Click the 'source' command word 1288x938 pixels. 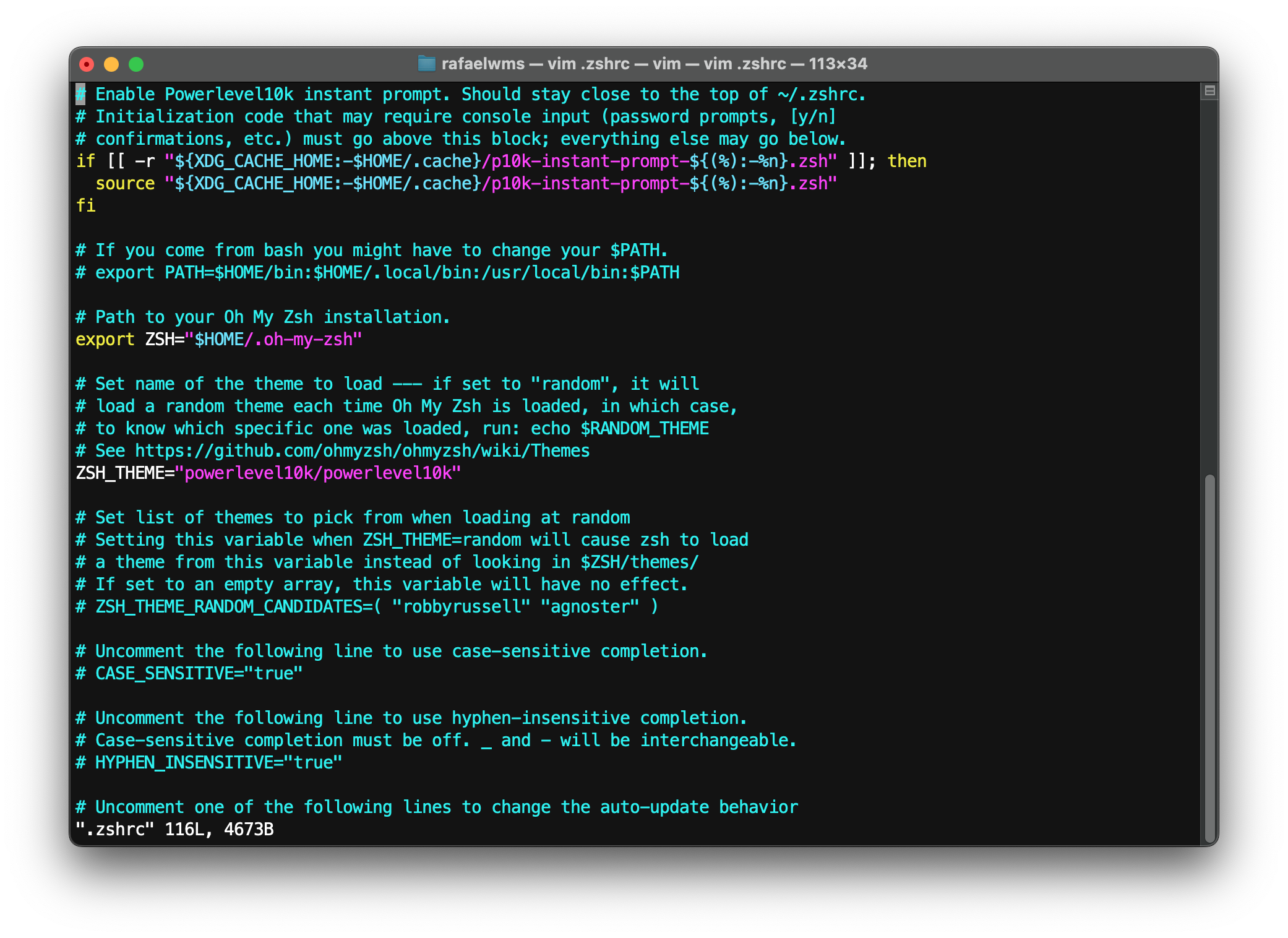[x=125, y=183]
